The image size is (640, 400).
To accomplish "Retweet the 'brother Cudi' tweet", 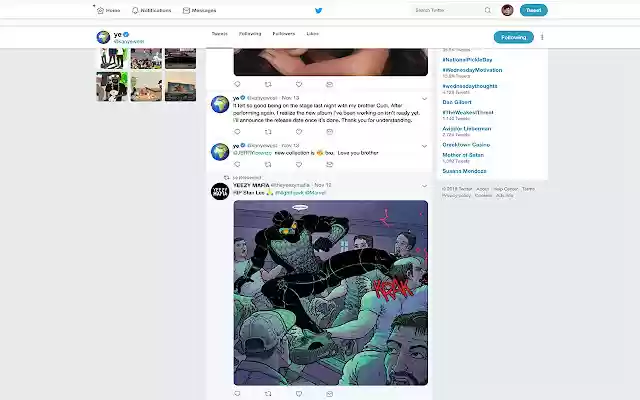I will click(268, 131).
